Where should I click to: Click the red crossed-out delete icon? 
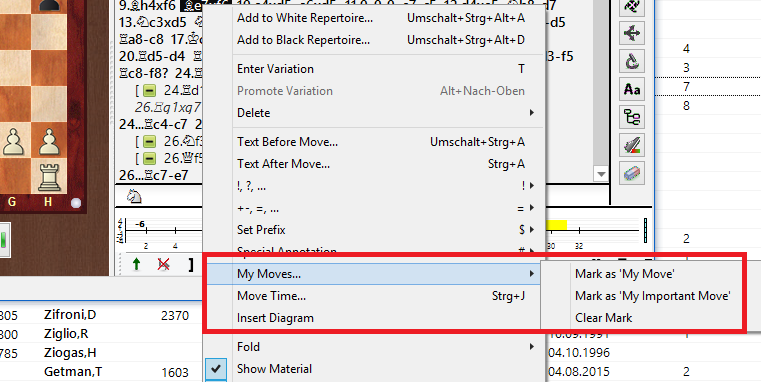(164, 264)
